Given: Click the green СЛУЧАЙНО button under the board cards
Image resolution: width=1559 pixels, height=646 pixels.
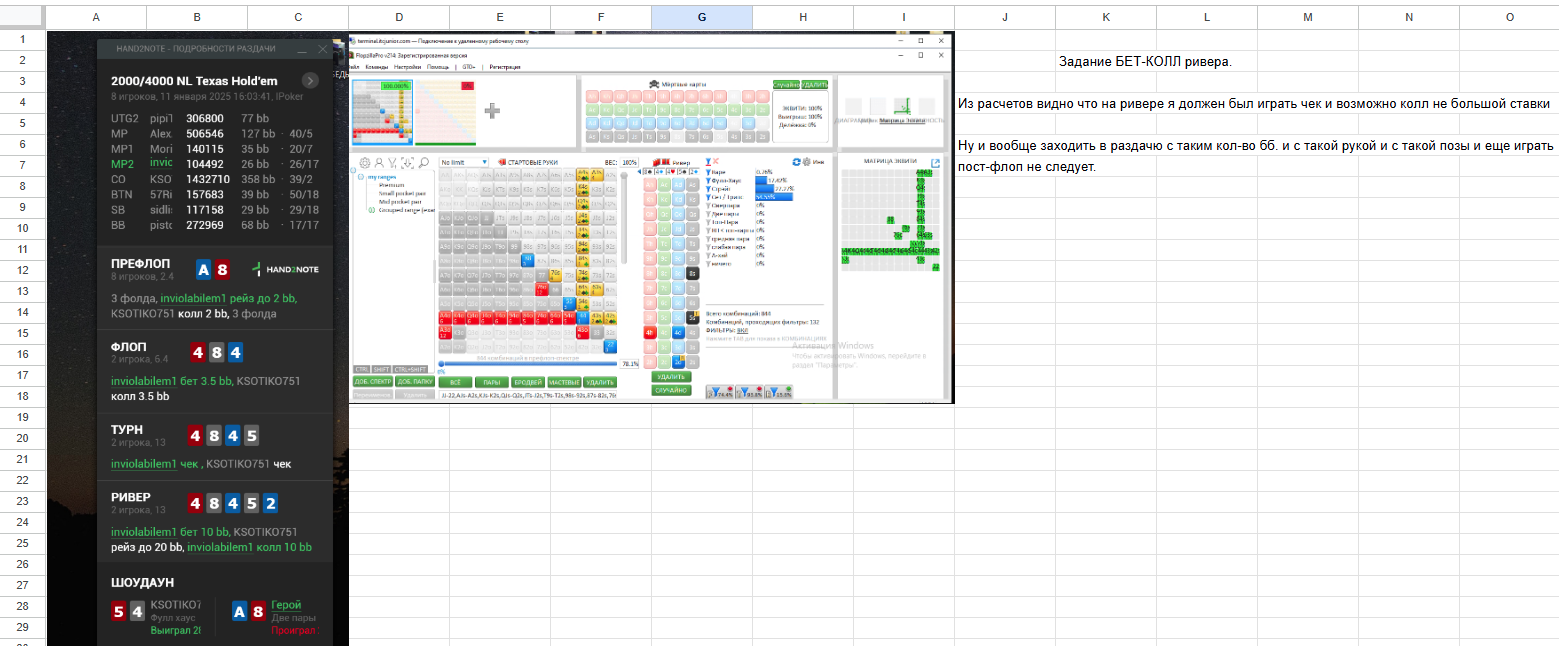Looking at the screenshot, I should point(671,390).
